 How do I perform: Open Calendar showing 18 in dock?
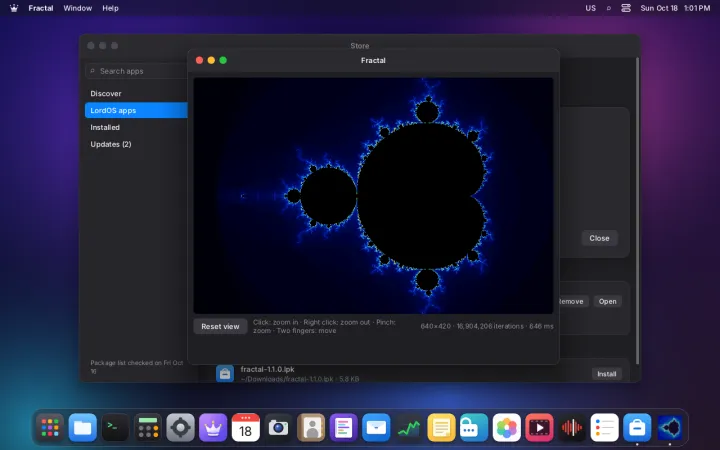pyautogui.click(x=246, y=428)
